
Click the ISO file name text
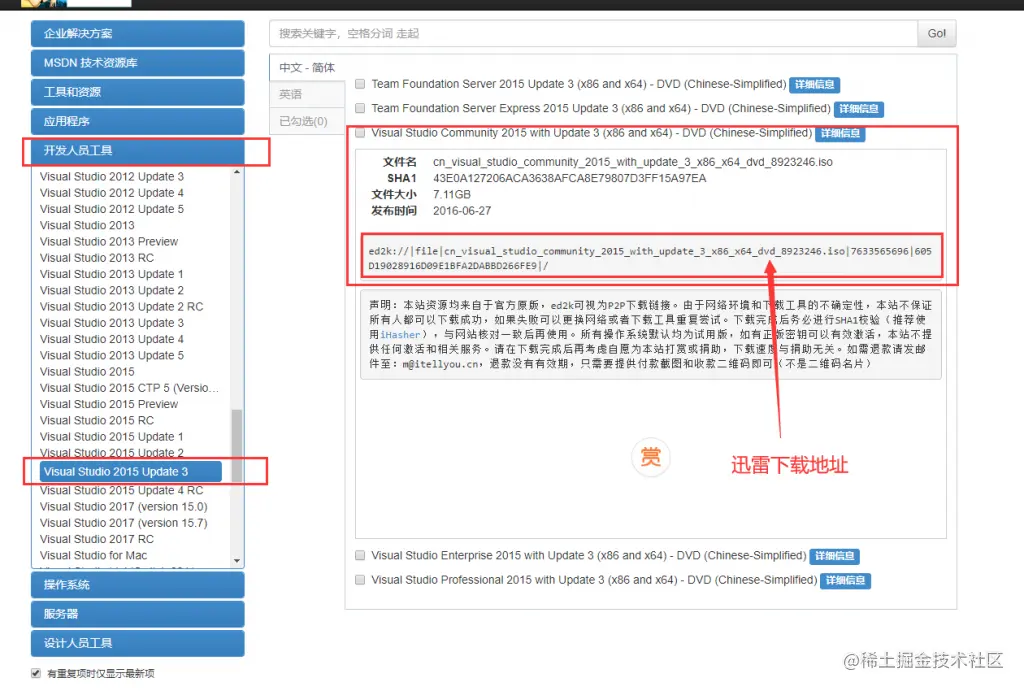click(x=633, y=162)
